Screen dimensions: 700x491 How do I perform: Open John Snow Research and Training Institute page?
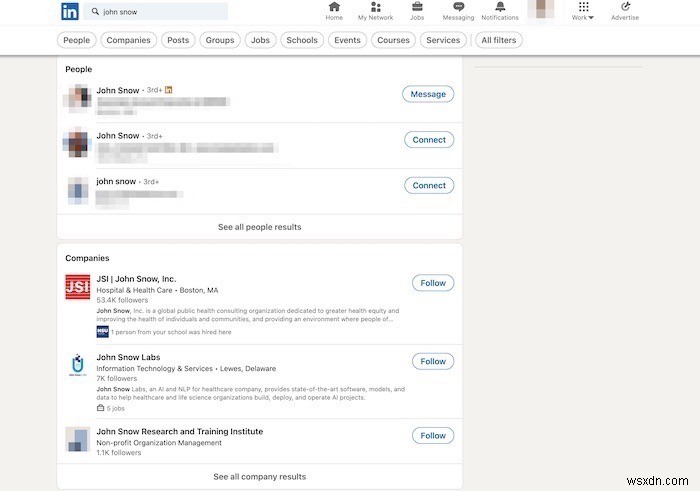179,432
